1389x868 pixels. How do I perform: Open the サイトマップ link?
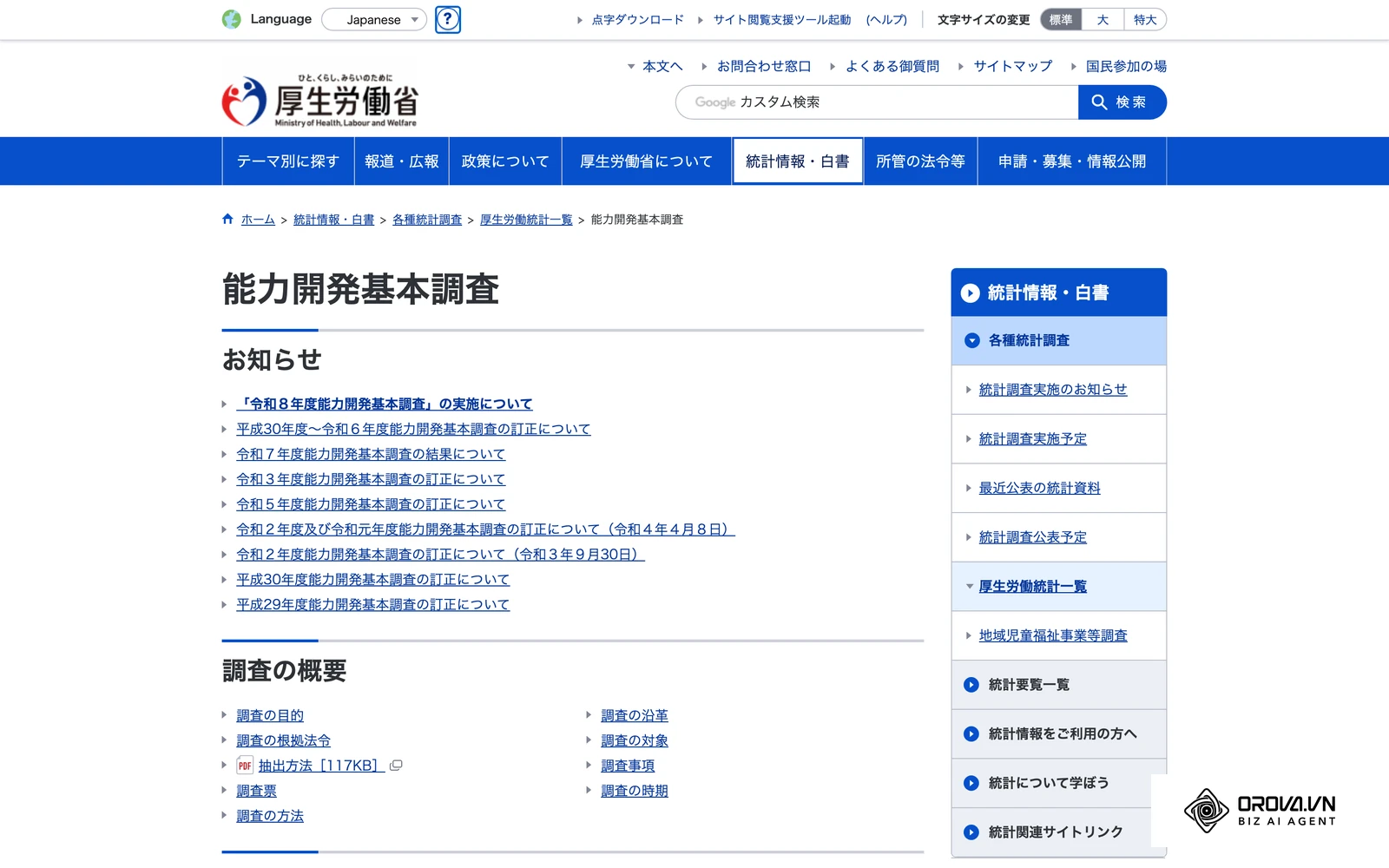tap(1013, 66)
